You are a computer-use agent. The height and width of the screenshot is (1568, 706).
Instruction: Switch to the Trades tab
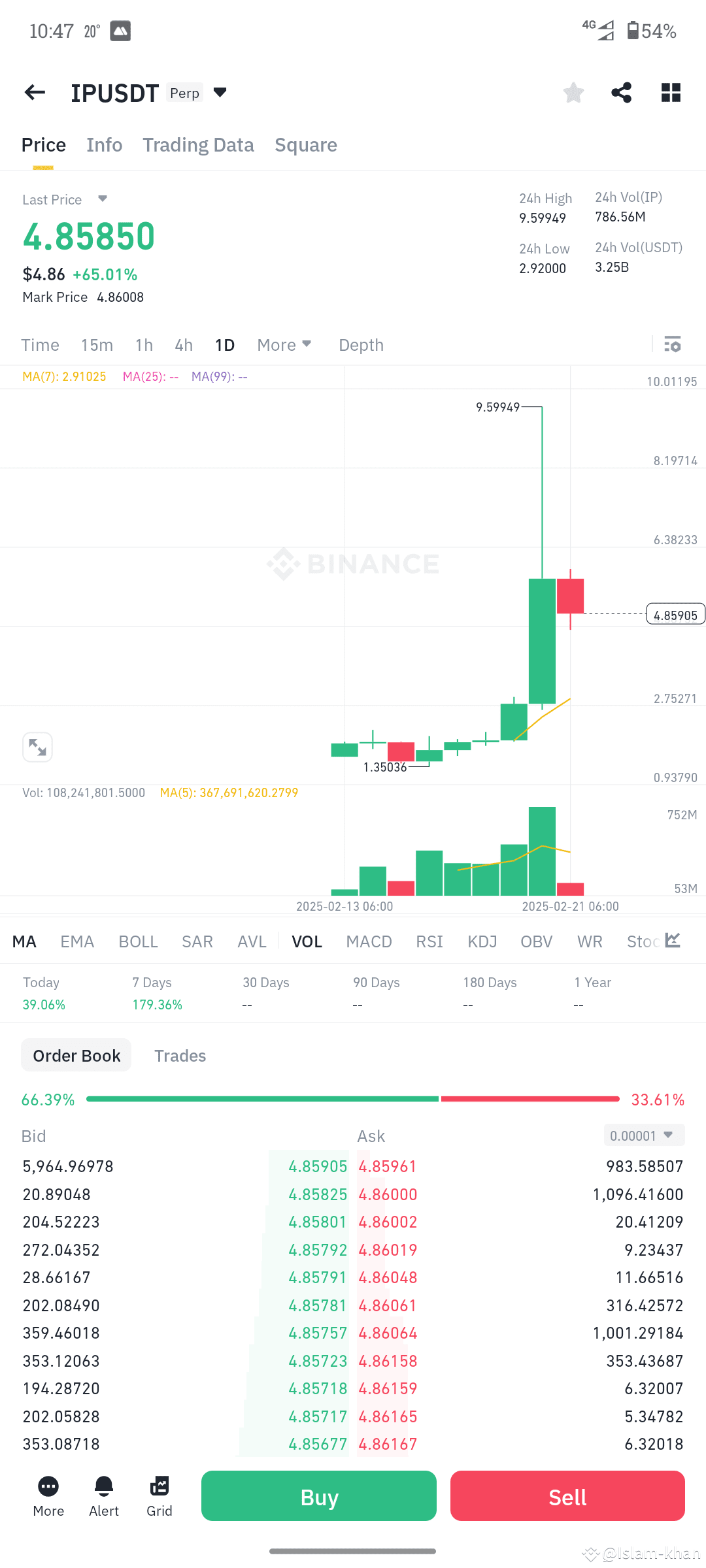(x=180, y=1055)
